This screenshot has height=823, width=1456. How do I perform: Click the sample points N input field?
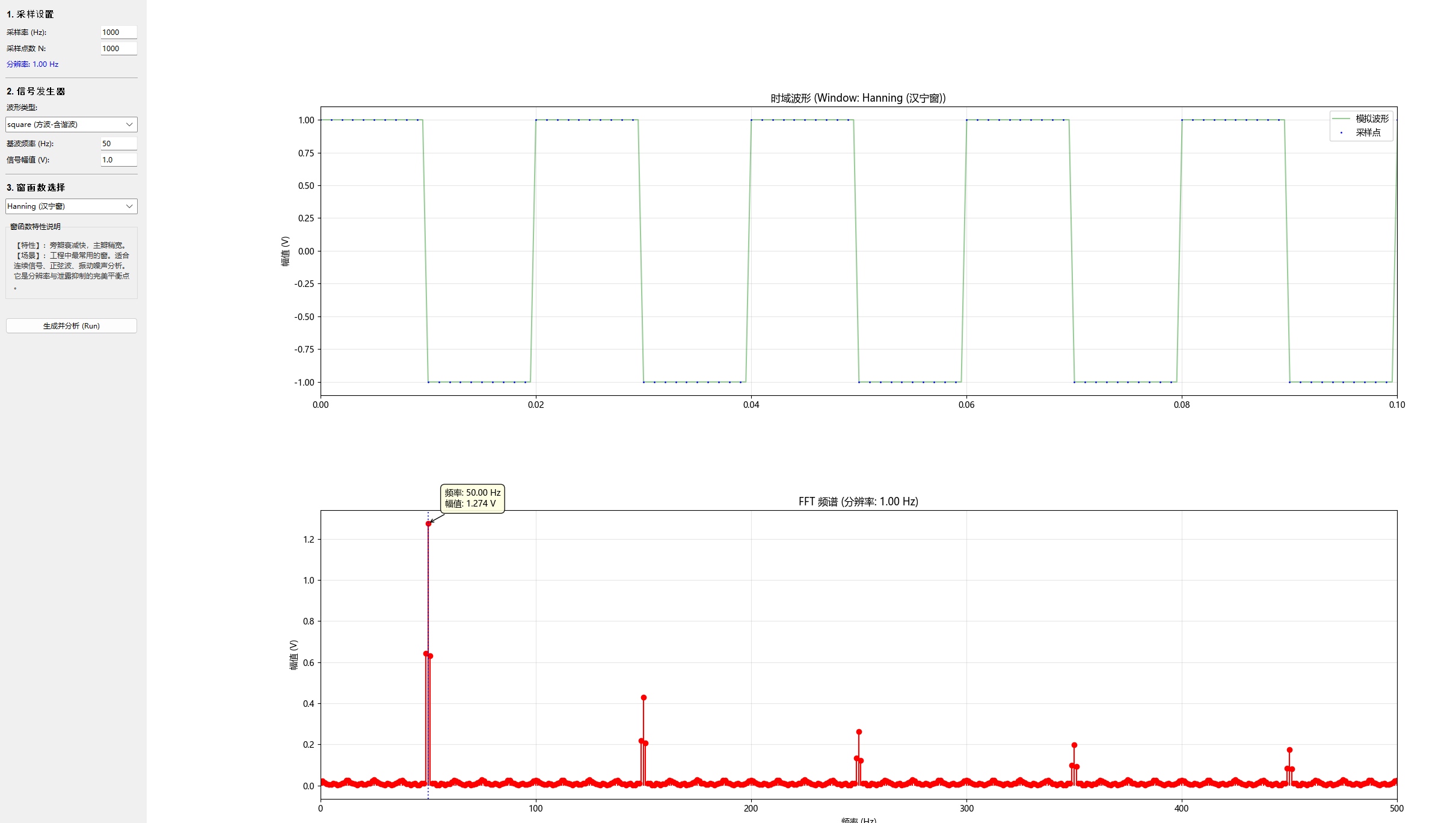coord(118,49)
